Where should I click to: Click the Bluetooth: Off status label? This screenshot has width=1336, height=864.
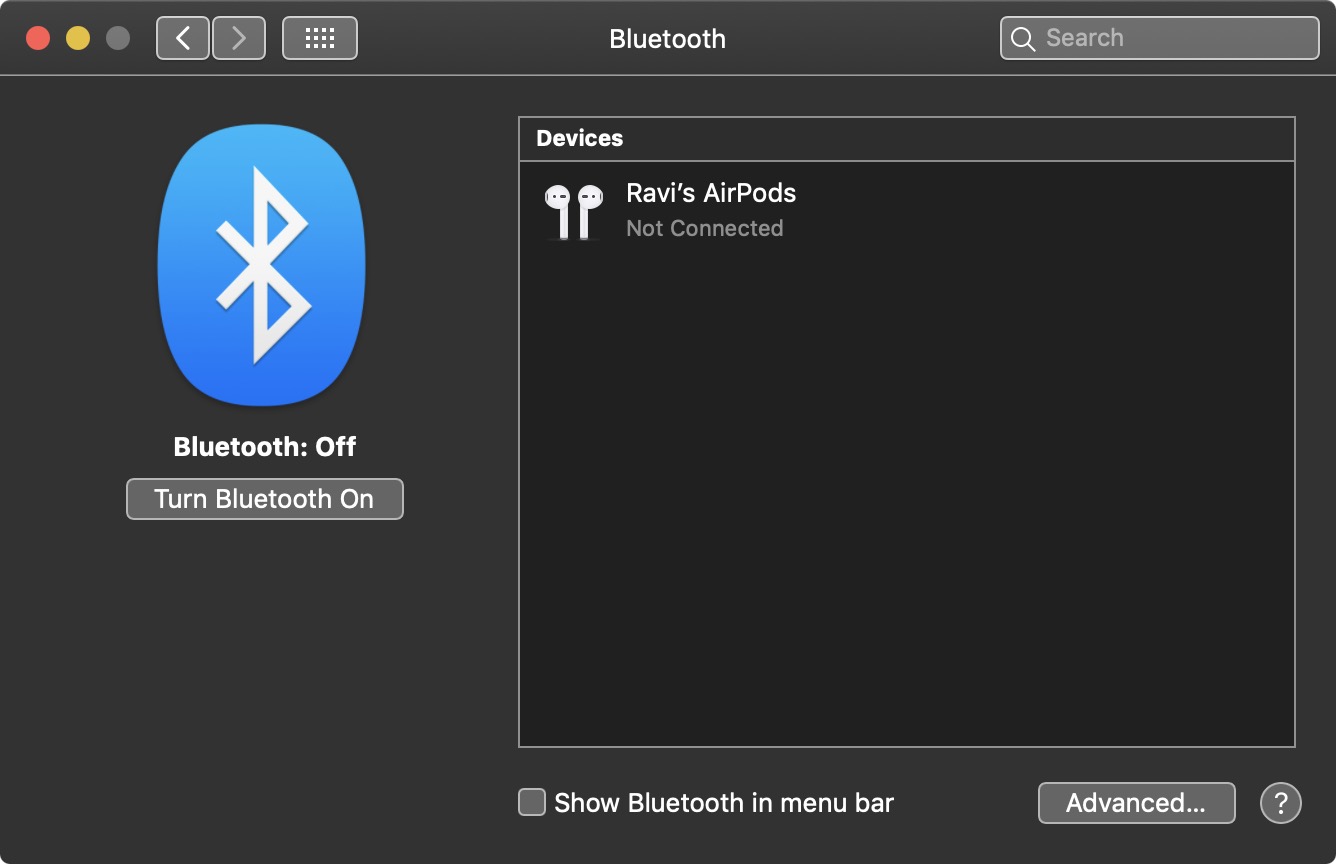(x=265, y=446)
